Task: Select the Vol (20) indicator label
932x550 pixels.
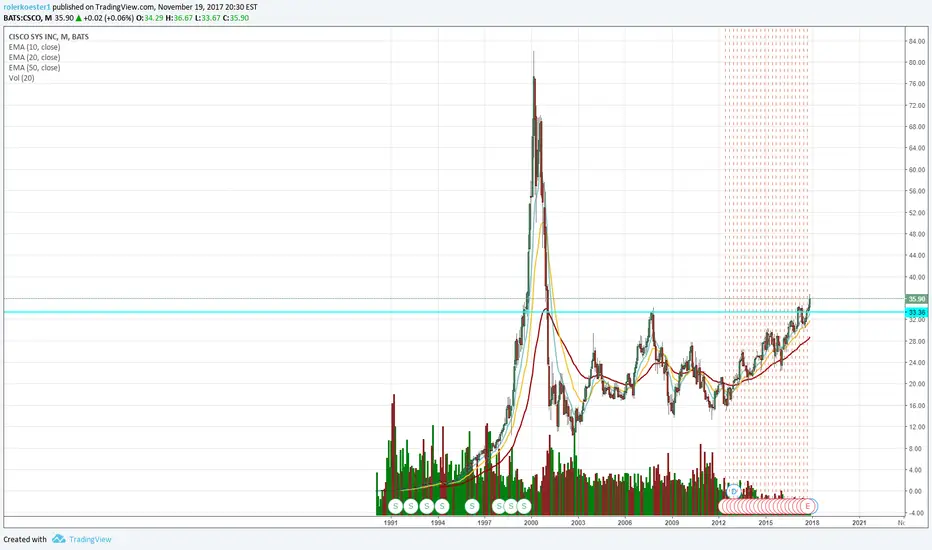Action: pos(21,78)
